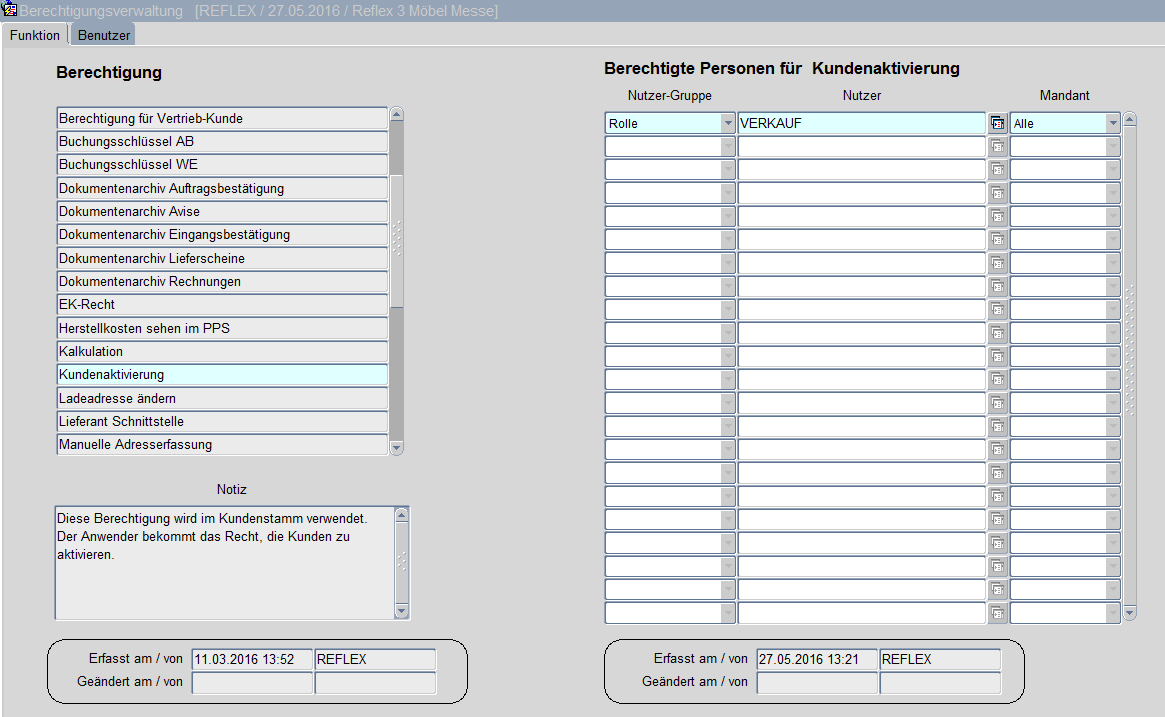Click into the VERKAUF Nutzer text field
Screen dimensions: 1165x717
click(x=860, y=123)
